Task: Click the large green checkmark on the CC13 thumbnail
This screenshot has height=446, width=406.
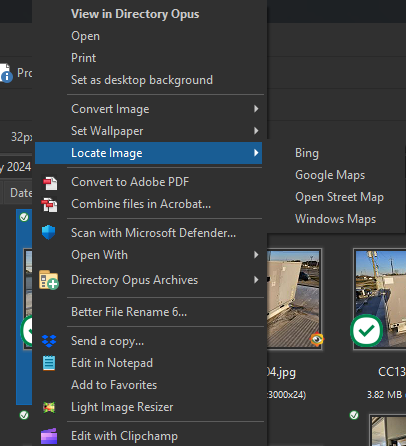Action: [366, 330]
